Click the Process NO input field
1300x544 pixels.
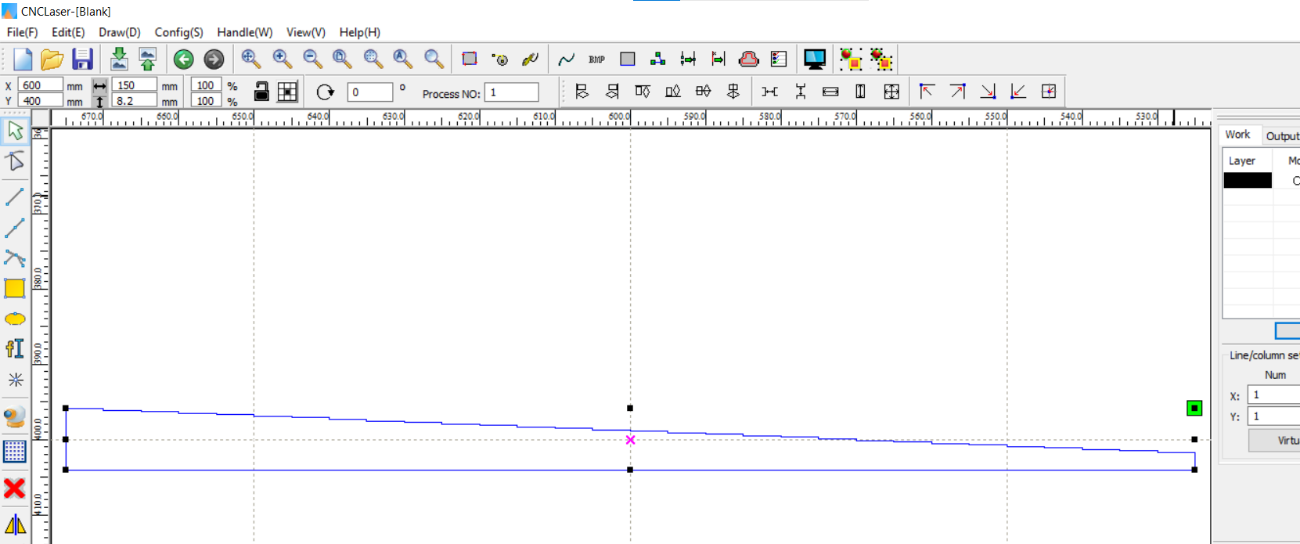[x=512, y=93]
